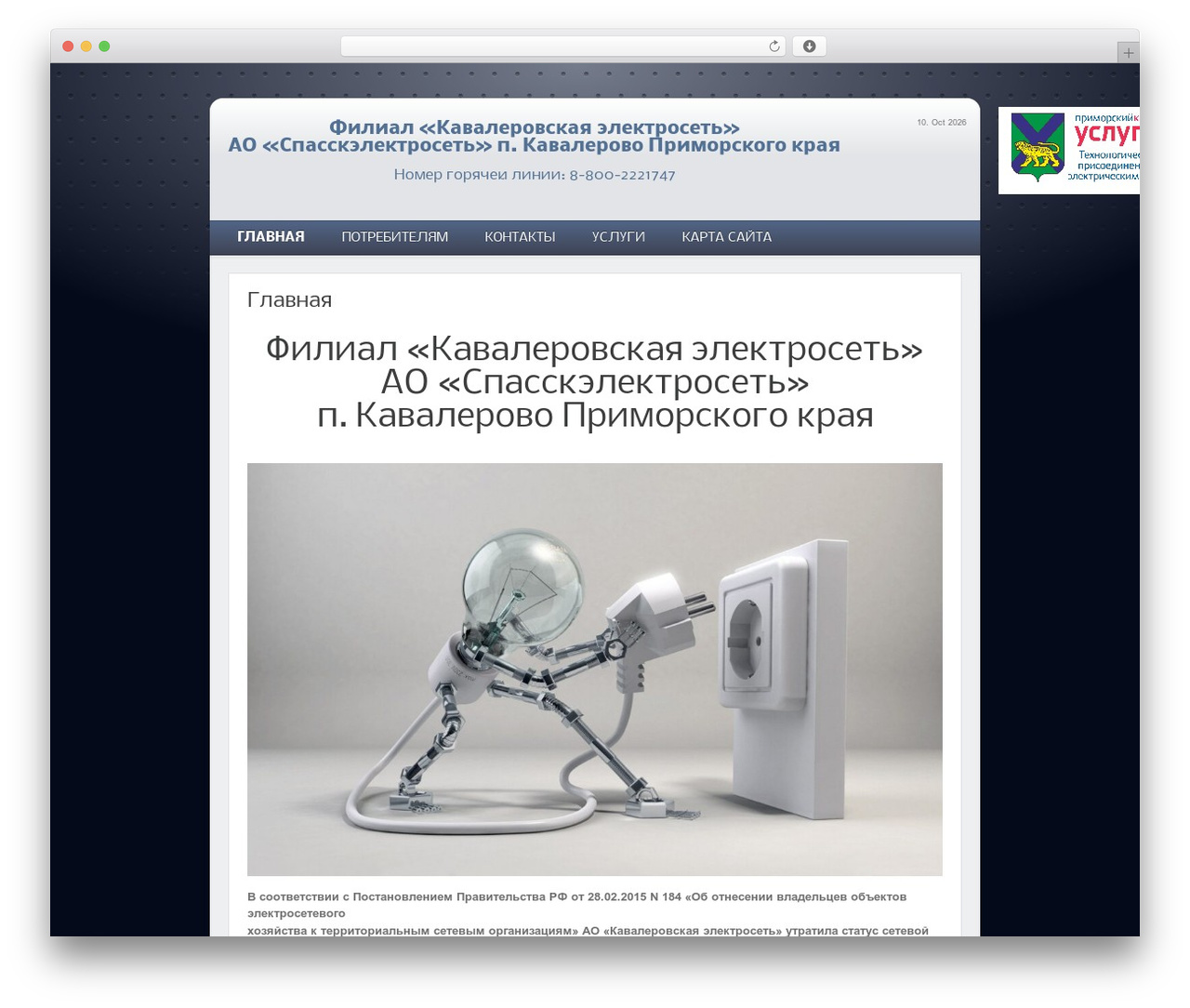The image size is (1190, 1008).
Task: Click the date 10. Oct 2026
Action: click(942, 123)
